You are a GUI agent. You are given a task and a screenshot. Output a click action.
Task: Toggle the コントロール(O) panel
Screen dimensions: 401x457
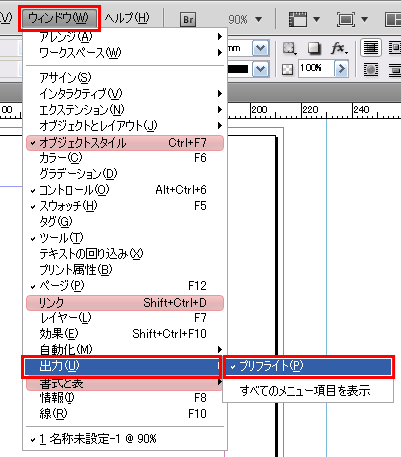click(x=125, y=190)
